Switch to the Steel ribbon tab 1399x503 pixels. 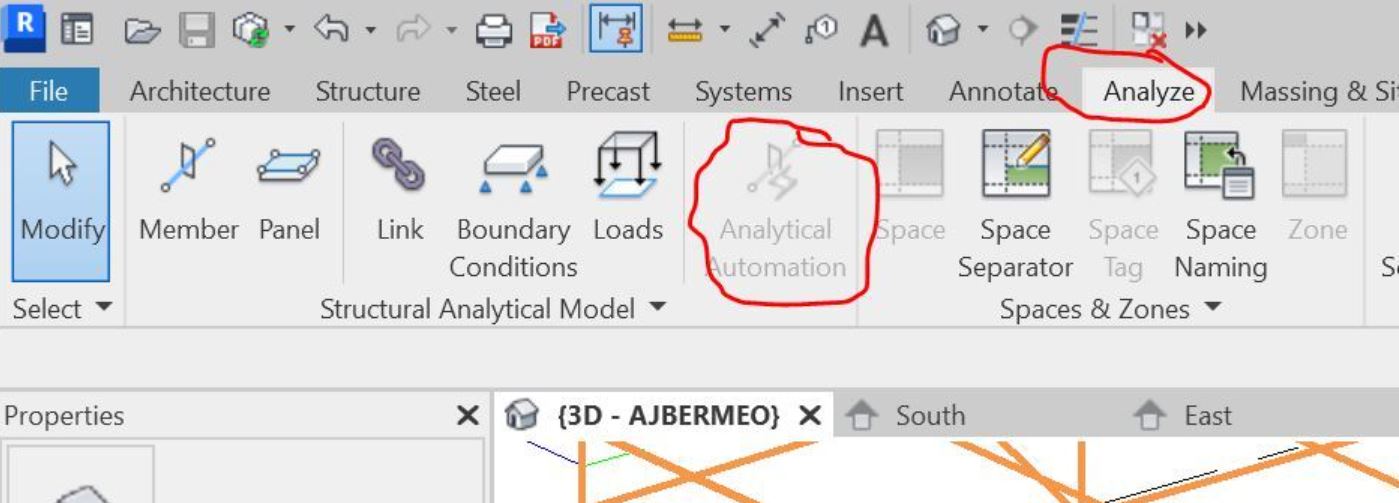click(493, 92)
